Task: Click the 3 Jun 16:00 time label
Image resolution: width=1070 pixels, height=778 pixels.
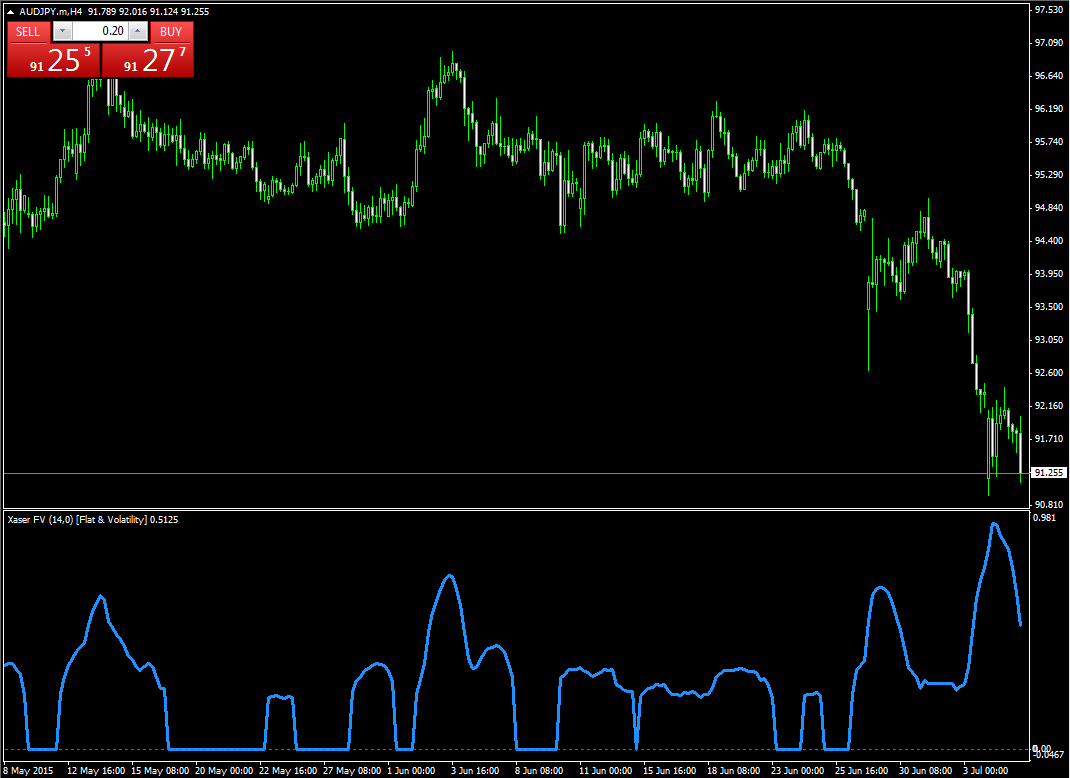Action: (x=475, y=771)
